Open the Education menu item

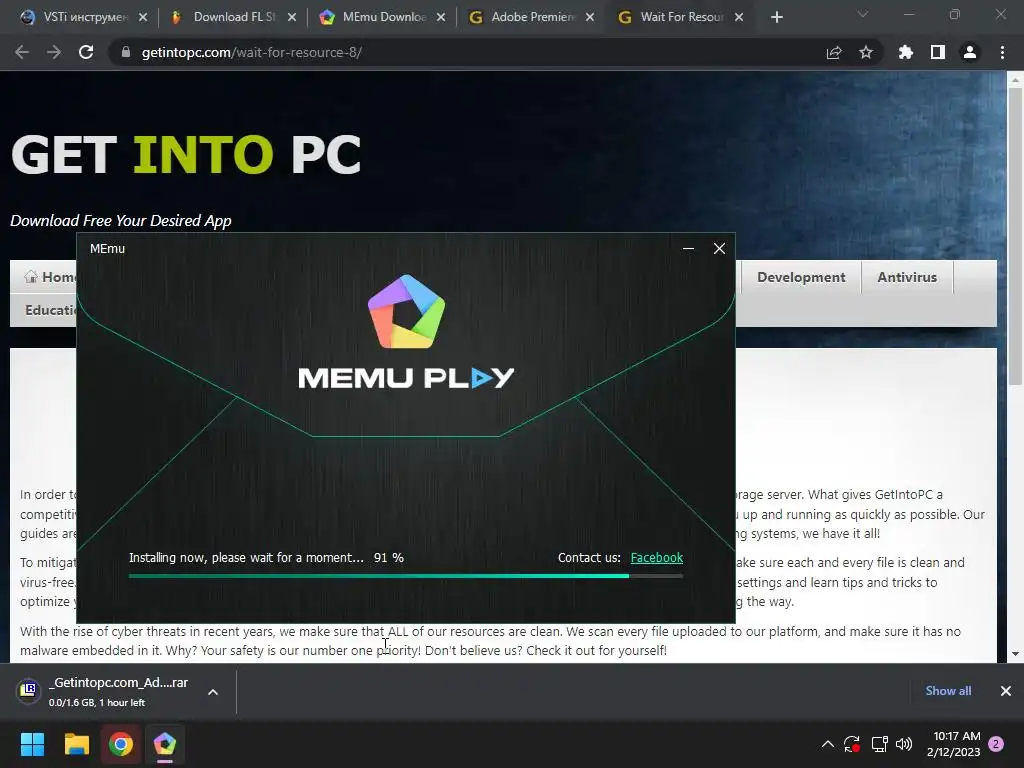tap(50, 310)
